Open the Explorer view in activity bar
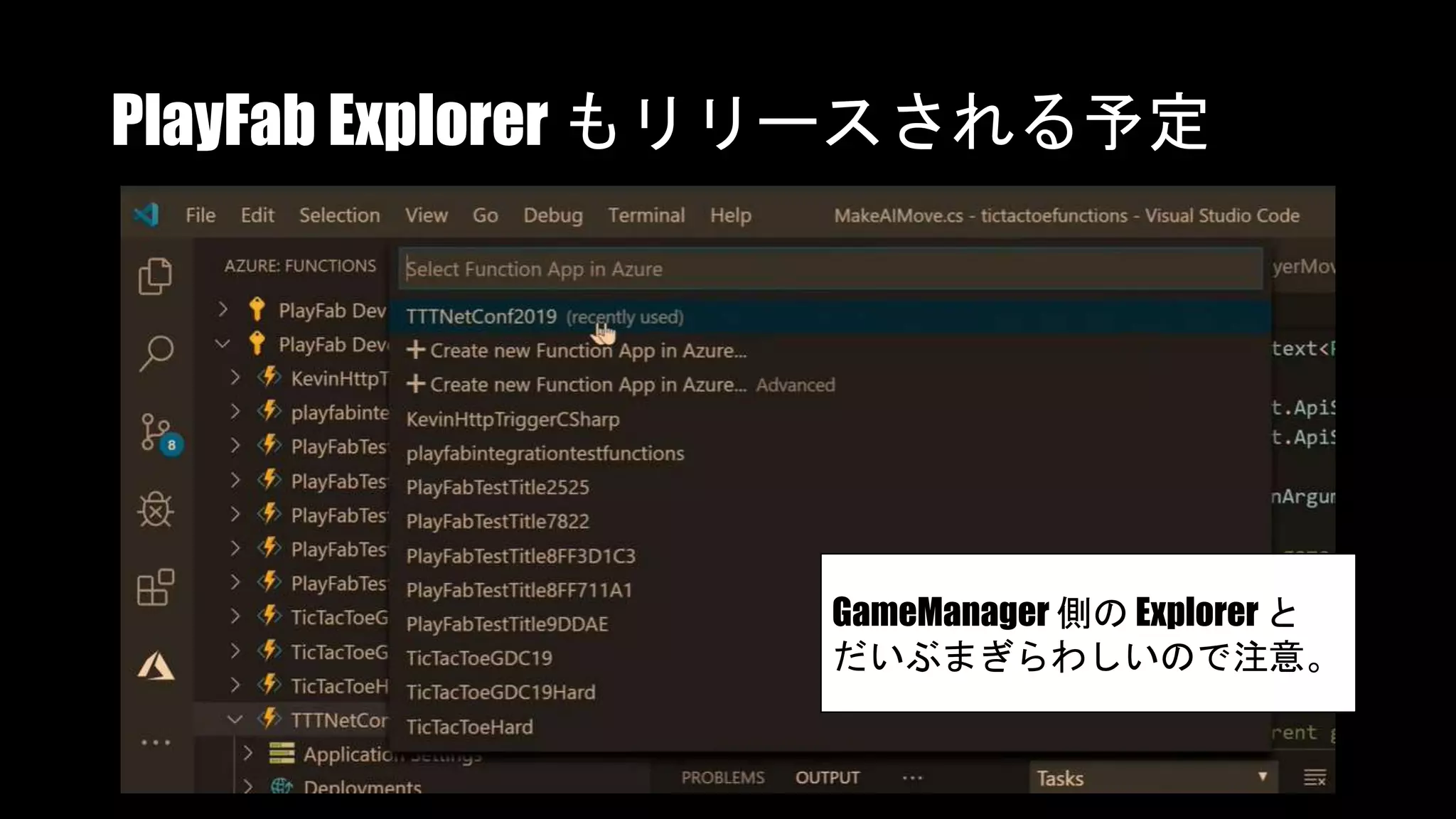Viewport: 1456px width, 819px height. (155, 276)
